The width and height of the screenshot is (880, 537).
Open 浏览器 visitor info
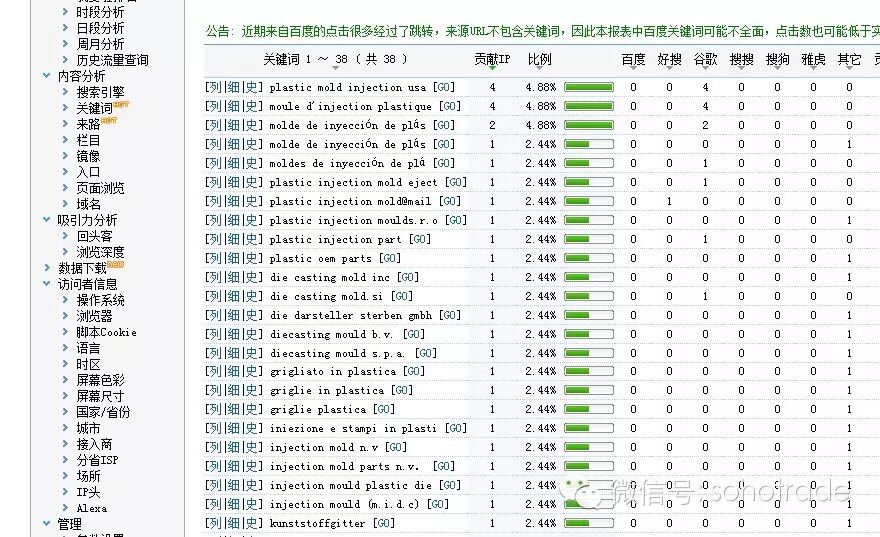point(94,316)
